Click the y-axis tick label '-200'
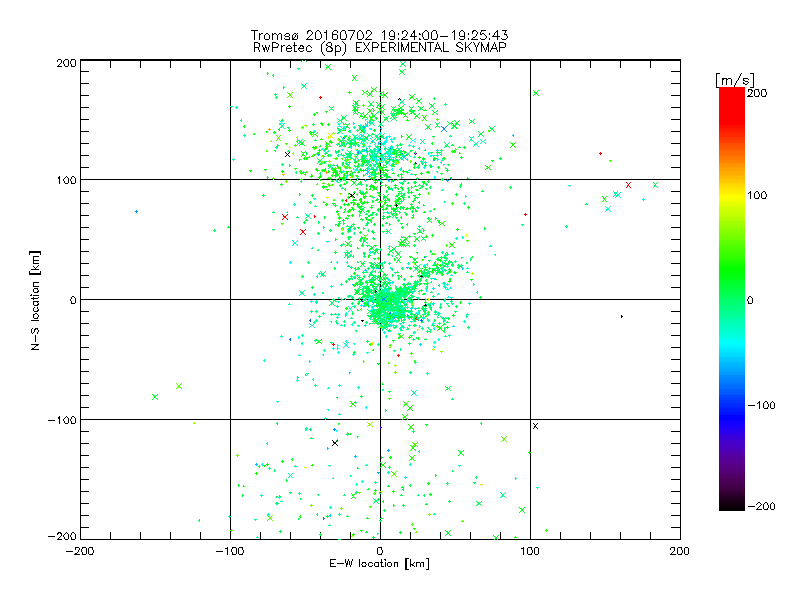 [62, 536]
